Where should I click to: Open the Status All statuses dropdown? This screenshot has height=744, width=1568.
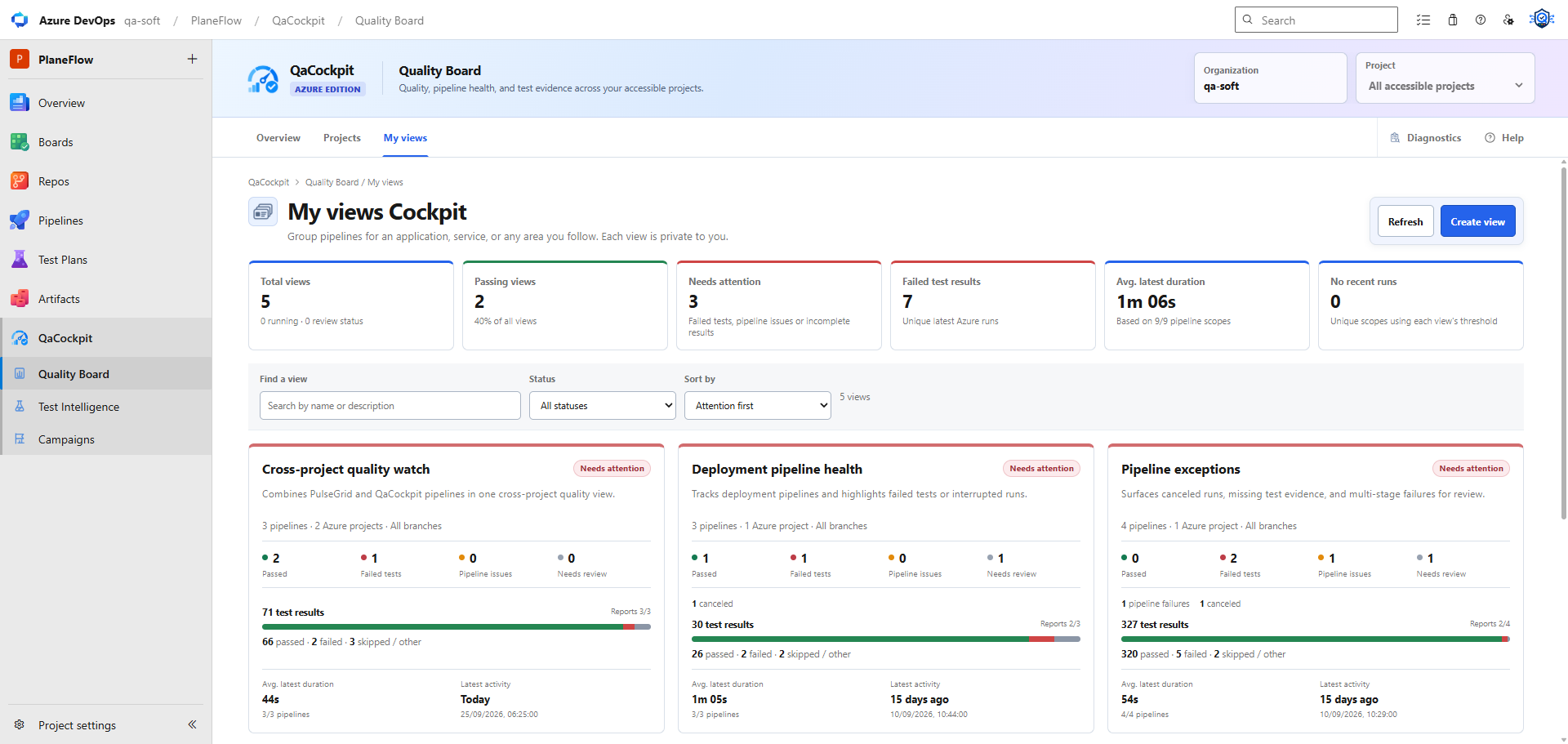(603, 406)
